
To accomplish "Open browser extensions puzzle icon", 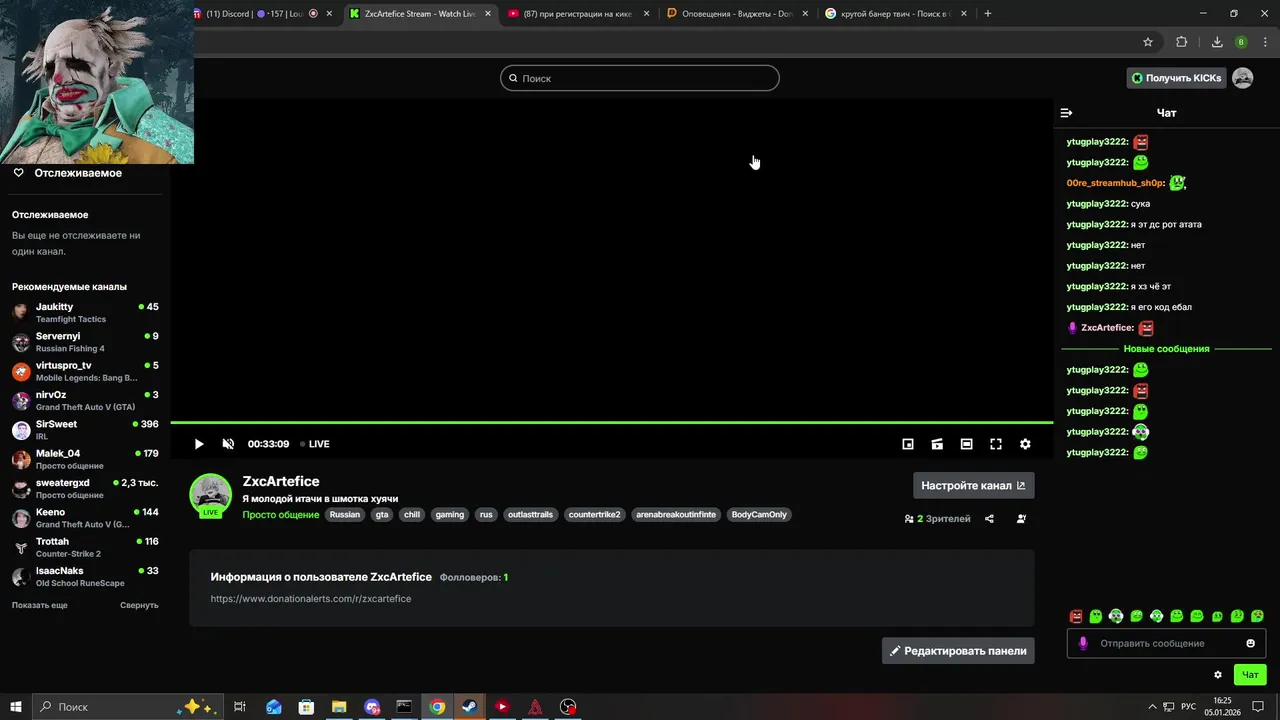I will [x=1182, y=42].
